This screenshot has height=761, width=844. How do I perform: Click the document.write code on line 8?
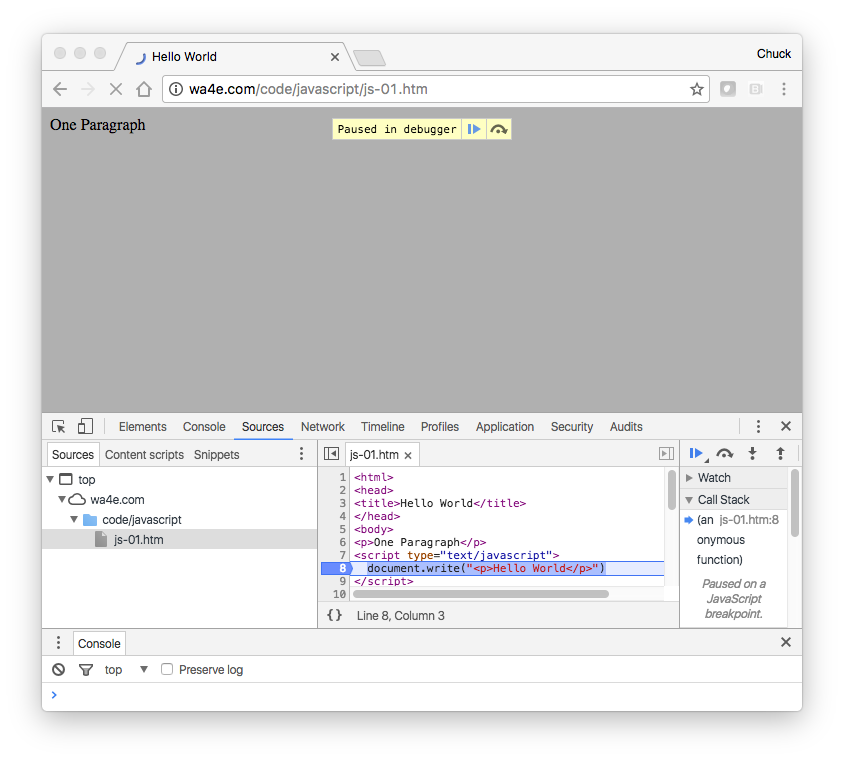click(x=486, y=568)
